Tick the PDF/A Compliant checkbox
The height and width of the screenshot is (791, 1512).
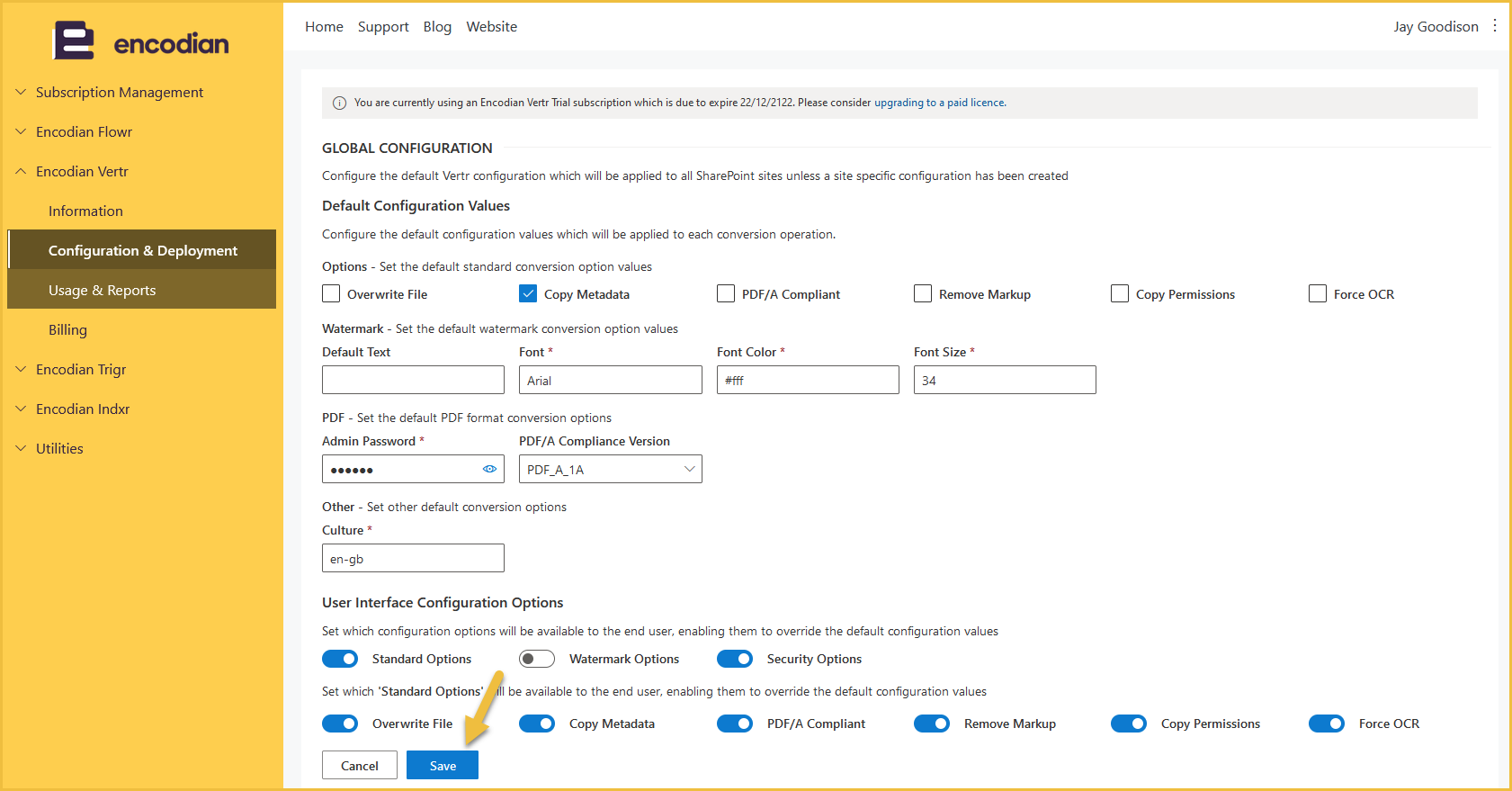click(x=726, y=293)
